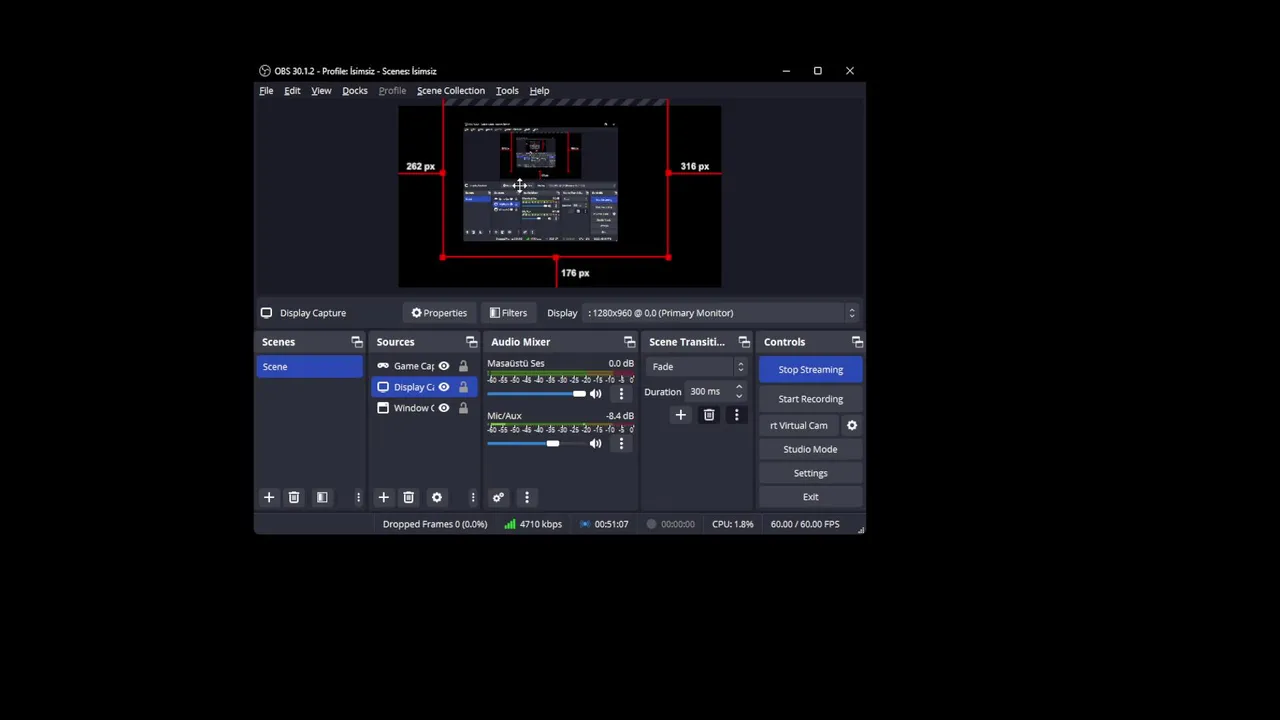Open transition properties three-dot menu
The width and height of the screenshot is (1280, 720).
click(737, 415)
